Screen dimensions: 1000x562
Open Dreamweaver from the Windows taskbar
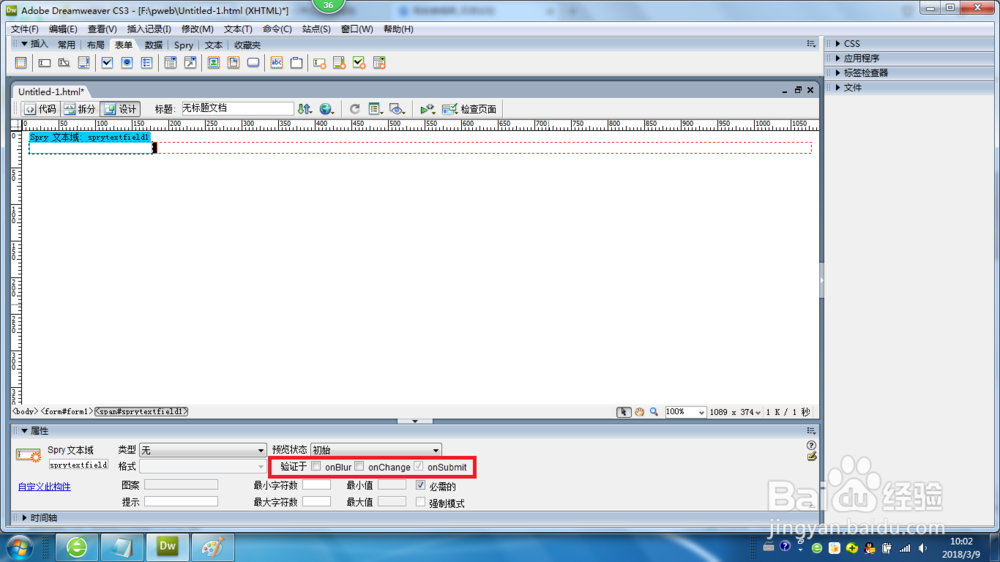pos(168,547)
